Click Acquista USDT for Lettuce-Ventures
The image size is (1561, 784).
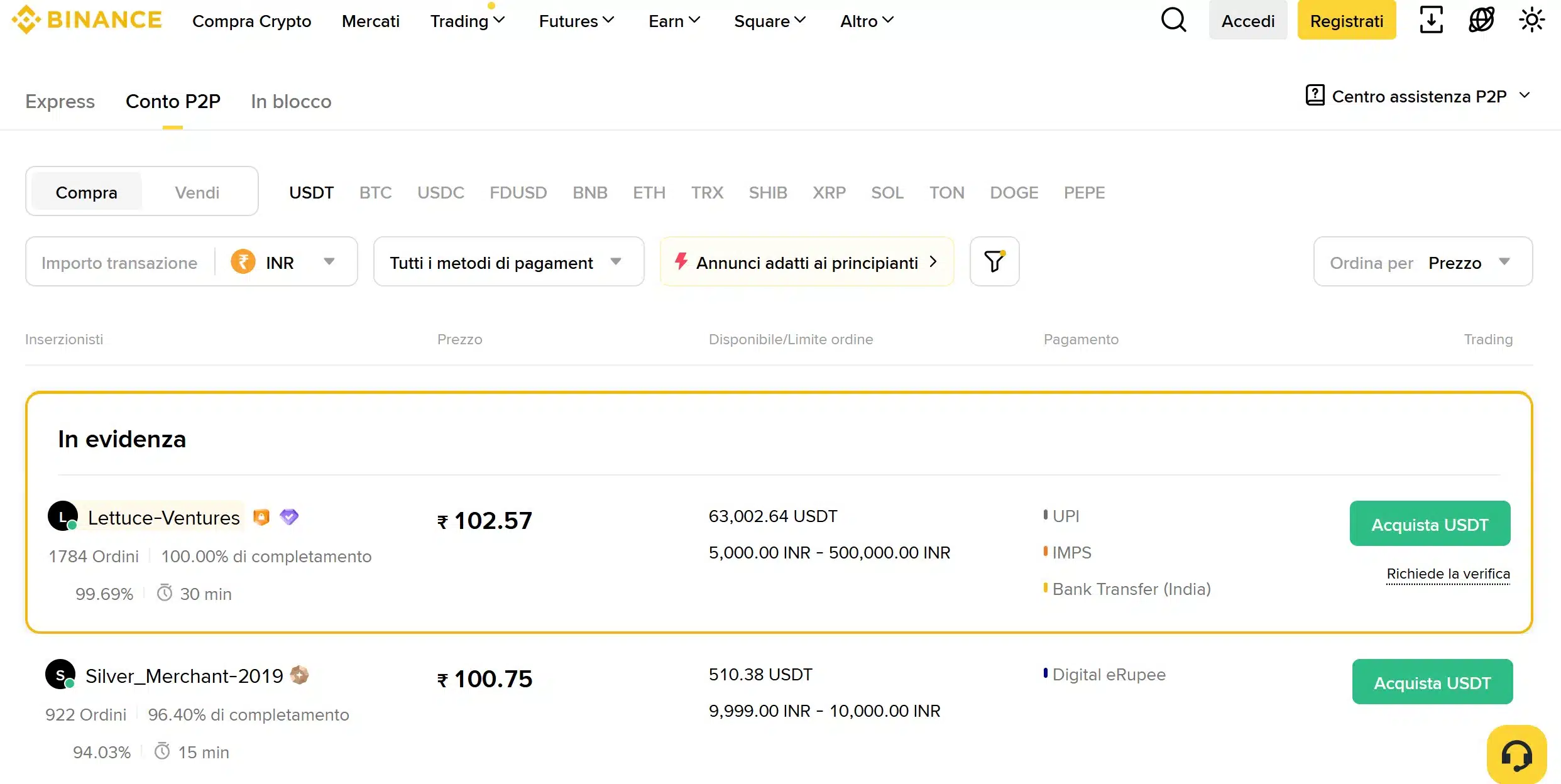1429,523
